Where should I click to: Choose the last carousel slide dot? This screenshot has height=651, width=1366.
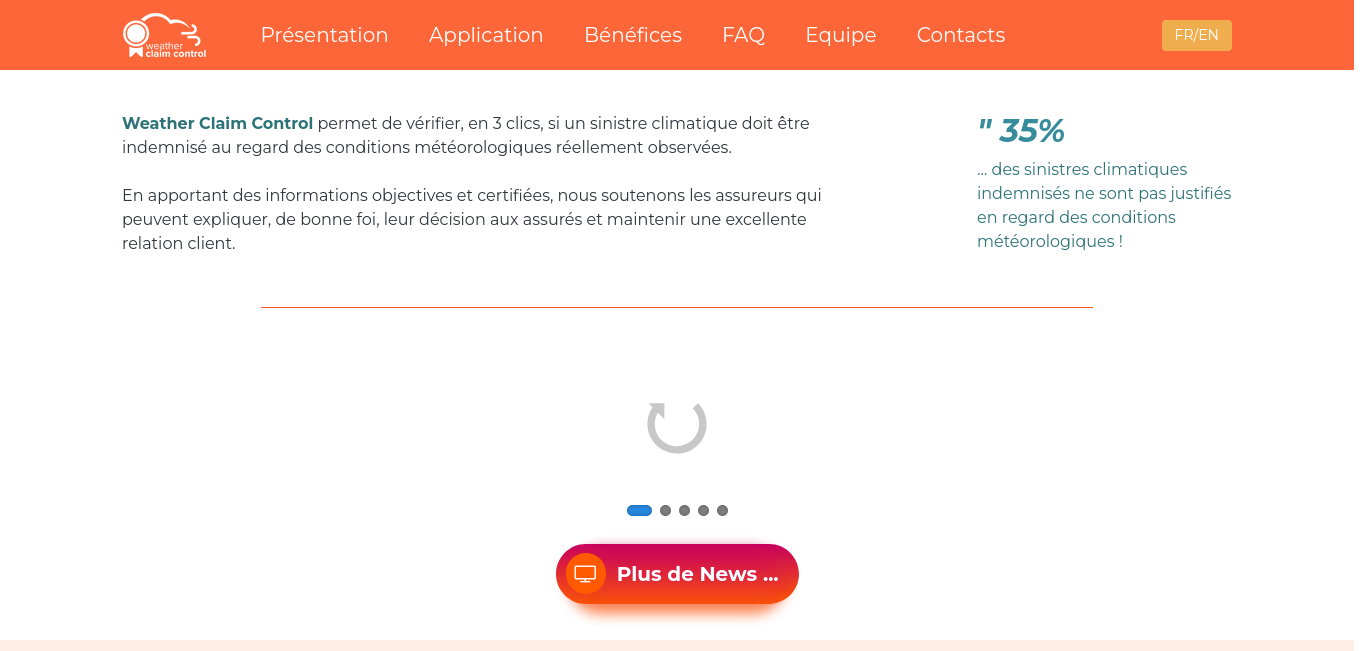(722, 510)
